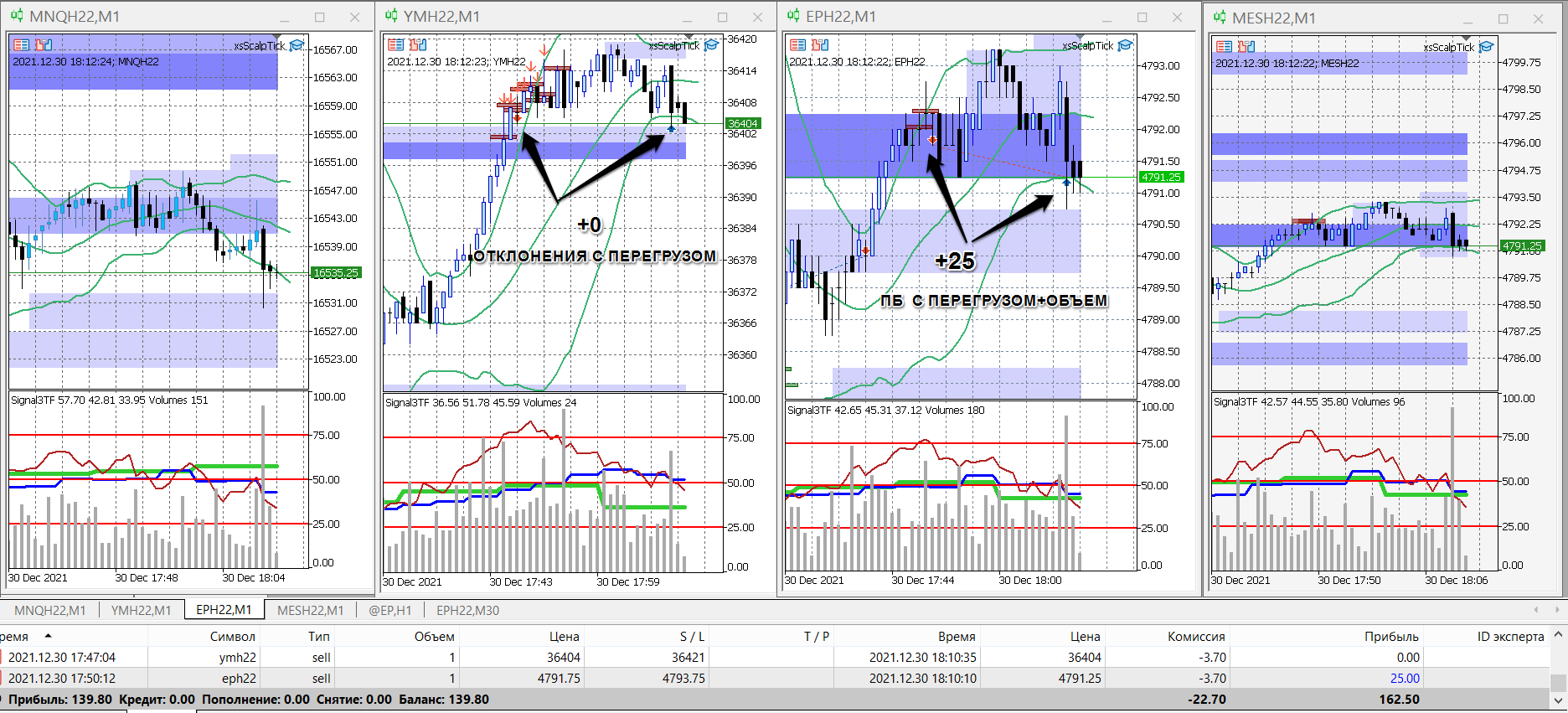The image size is (1568, 713).
Task: Click close time 2021.12.30 18:10:35
Action: pyautogui.click(x=922, y=658)
